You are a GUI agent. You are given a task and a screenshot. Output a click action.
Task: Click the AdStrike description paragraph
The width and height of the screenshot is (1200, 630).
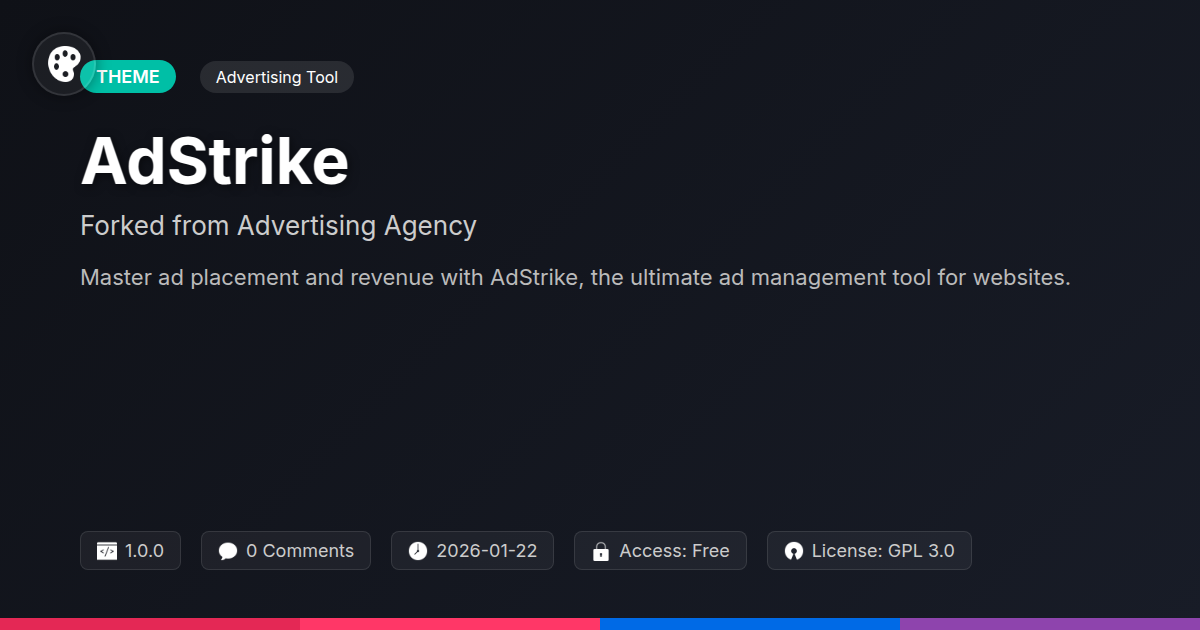575,277
